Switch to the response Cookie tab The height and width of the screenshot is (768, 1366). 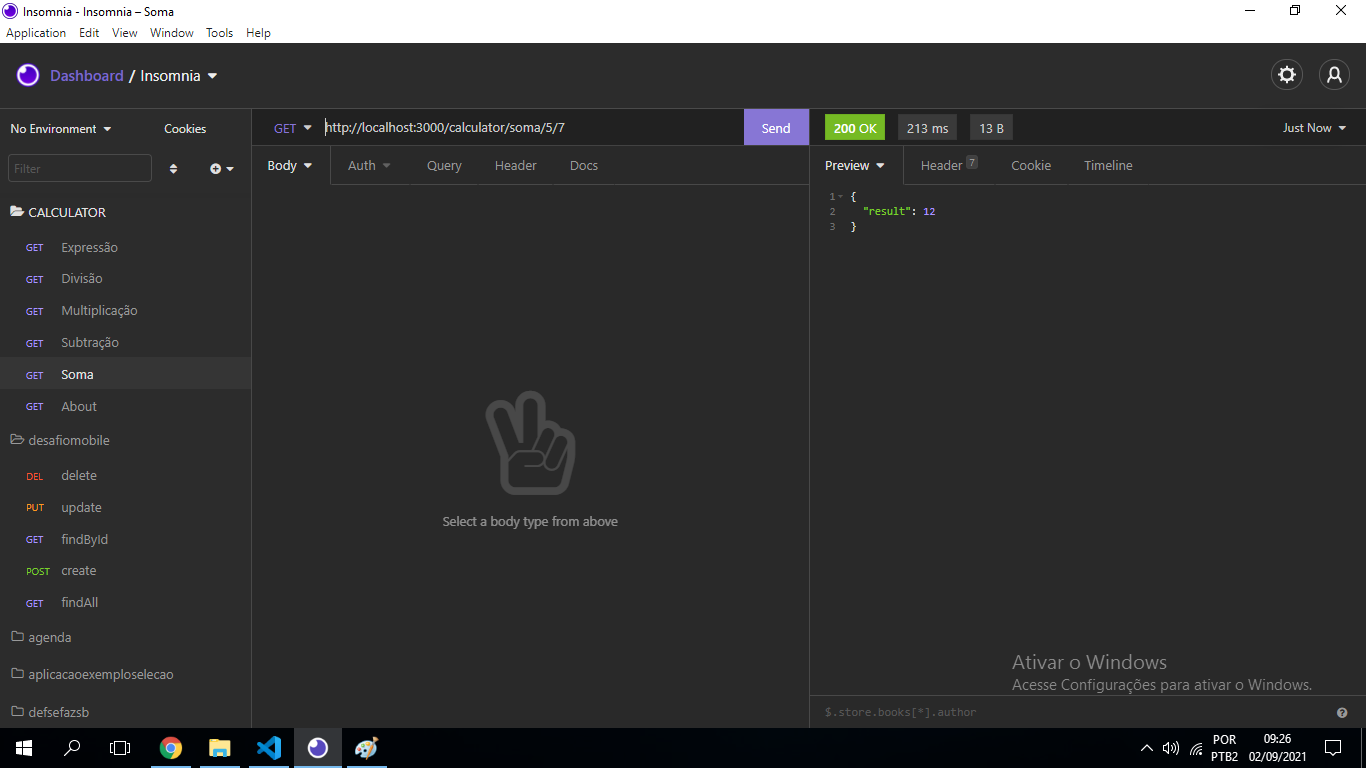pyautogui.click(x=1031, y=166)
